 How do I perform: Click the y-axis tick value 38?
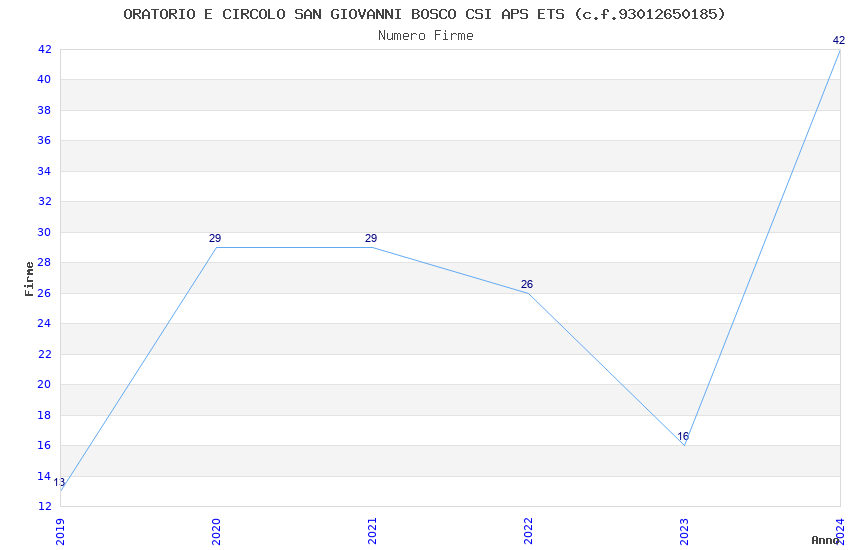[44, 110]
